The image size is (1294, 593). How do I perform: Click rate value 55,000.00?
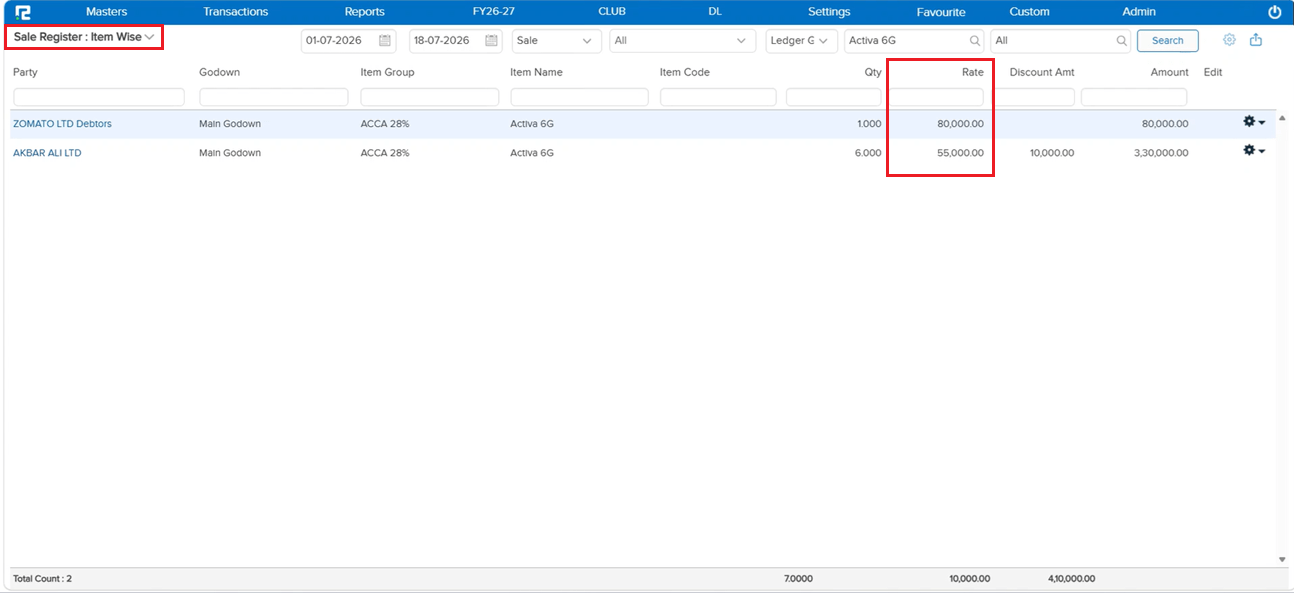click(x=960, y=153)
